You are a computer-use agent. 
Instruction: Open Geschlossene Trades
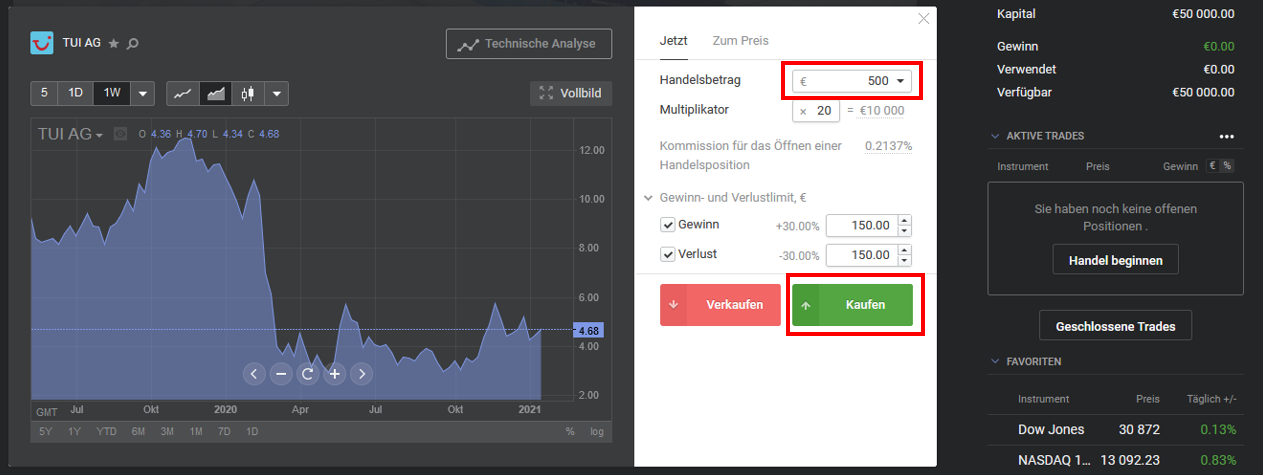1116,326
